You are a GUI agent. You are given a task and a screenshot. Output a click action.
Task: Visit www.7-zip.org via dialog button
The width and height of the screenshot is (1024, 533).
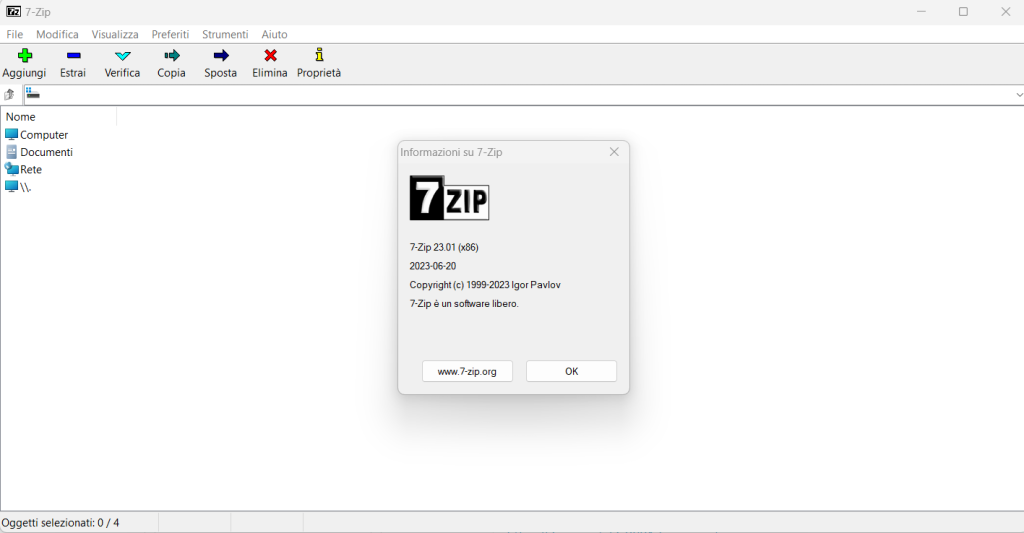(x=467, y=371)
